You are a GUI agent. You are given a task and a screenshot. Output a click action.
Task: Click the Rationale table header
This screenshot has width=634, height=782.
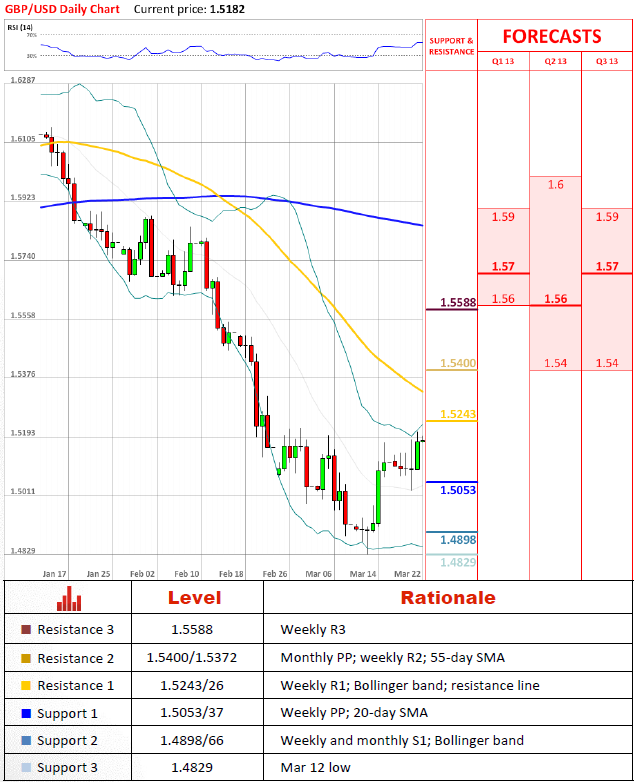(448, 598)
